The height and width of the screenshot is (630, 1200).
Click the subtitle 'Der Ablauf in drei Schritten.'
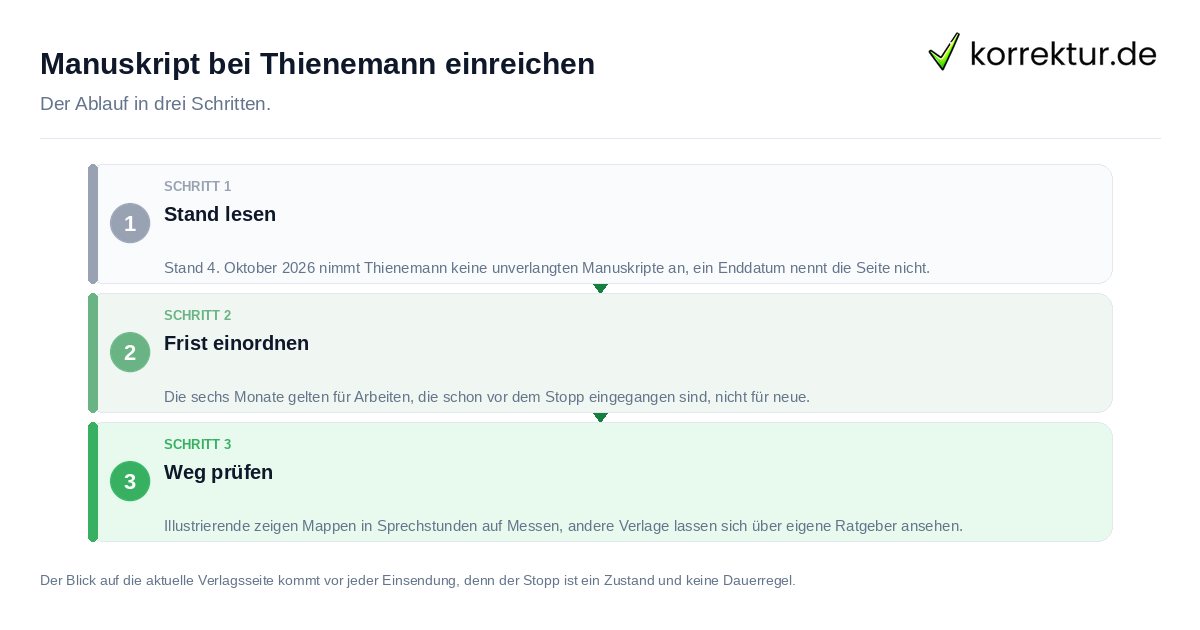coord(155,104)
